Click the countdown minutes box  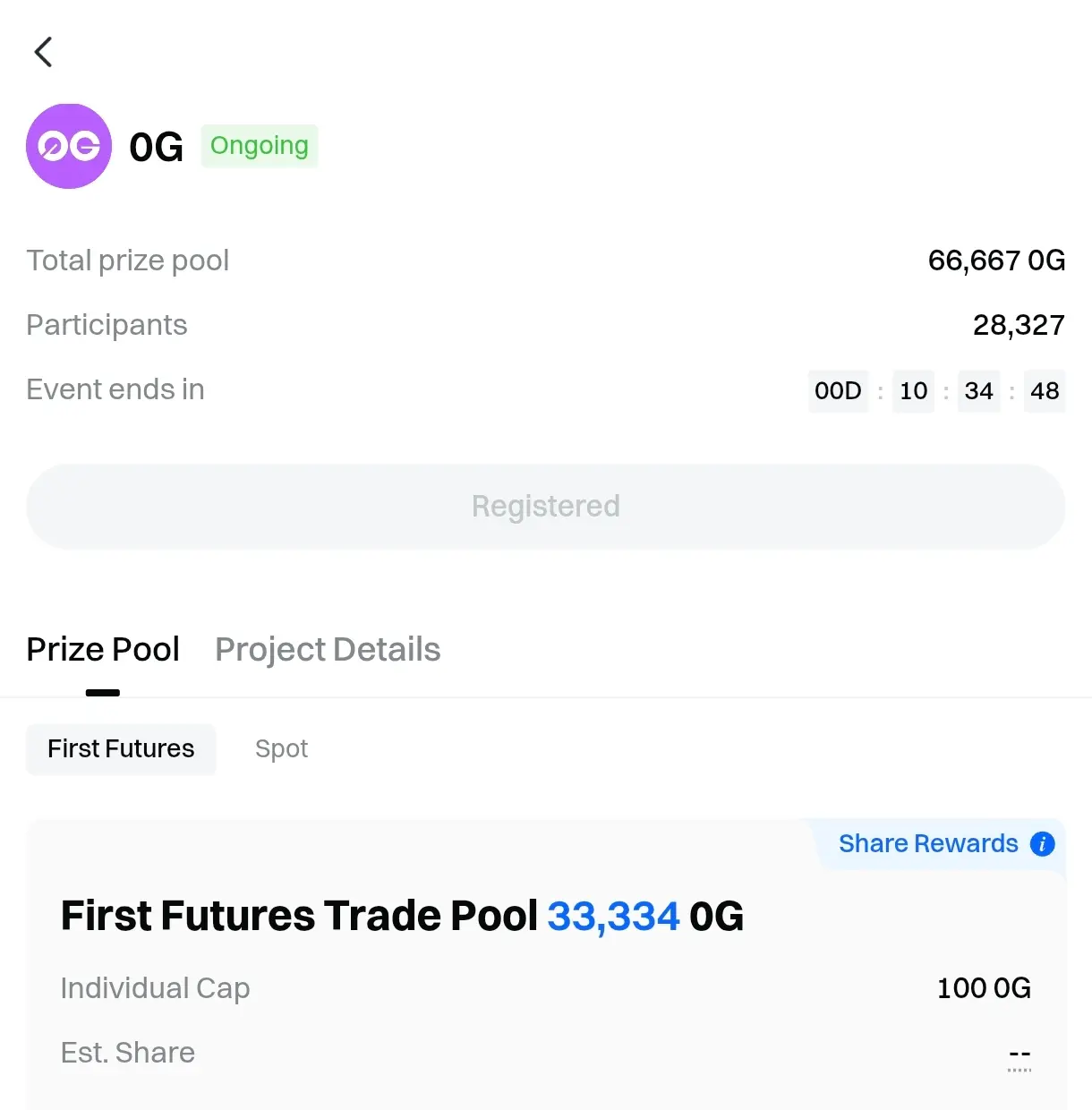[x=978, y=391]
